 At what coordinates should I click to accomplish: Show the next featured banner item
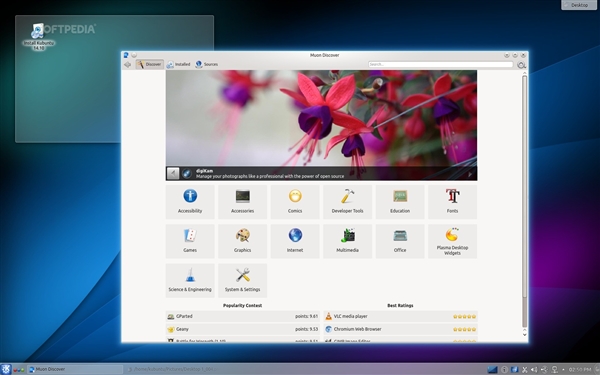470,174
